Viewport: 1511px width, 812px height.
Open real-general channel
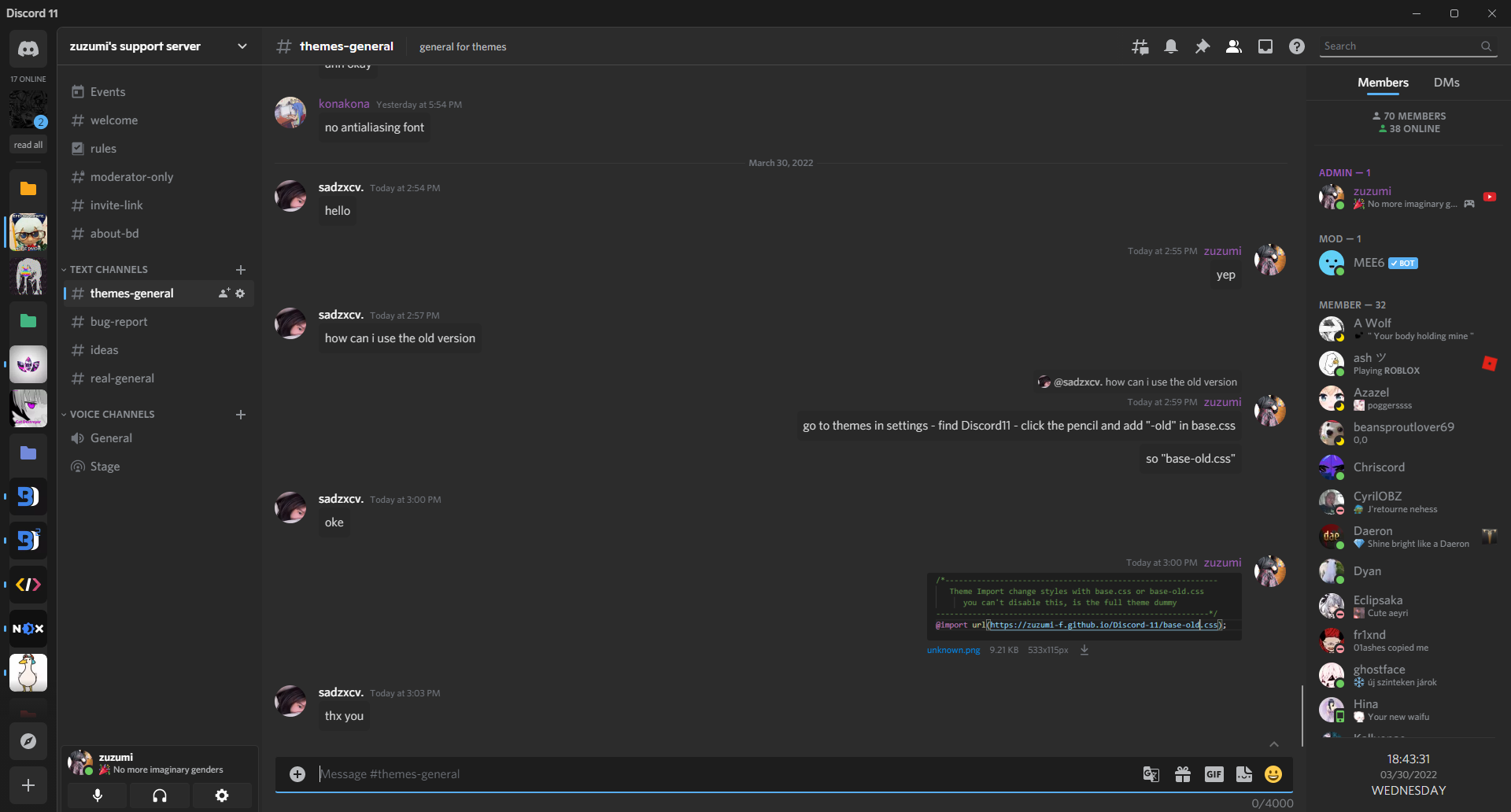tap(157, 378)
